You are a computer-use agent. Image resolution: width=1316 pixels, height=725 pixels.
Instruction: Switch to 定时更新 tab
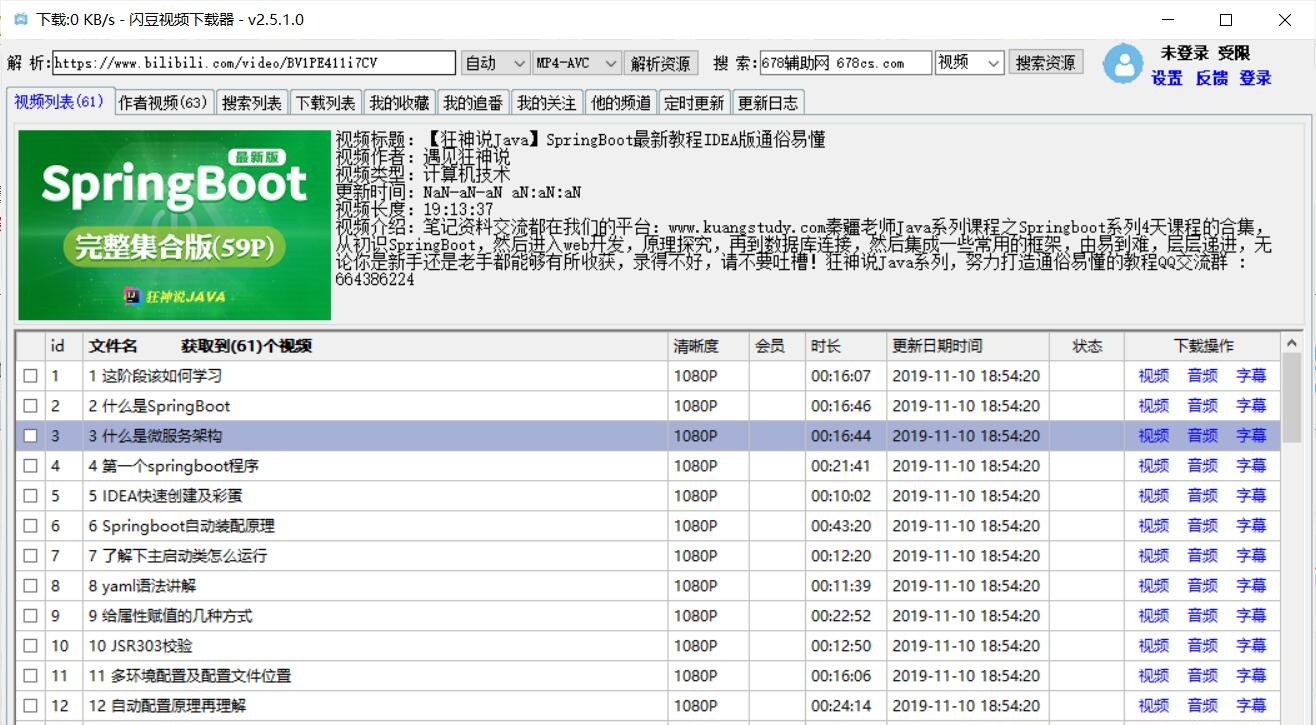pos(694,102)
